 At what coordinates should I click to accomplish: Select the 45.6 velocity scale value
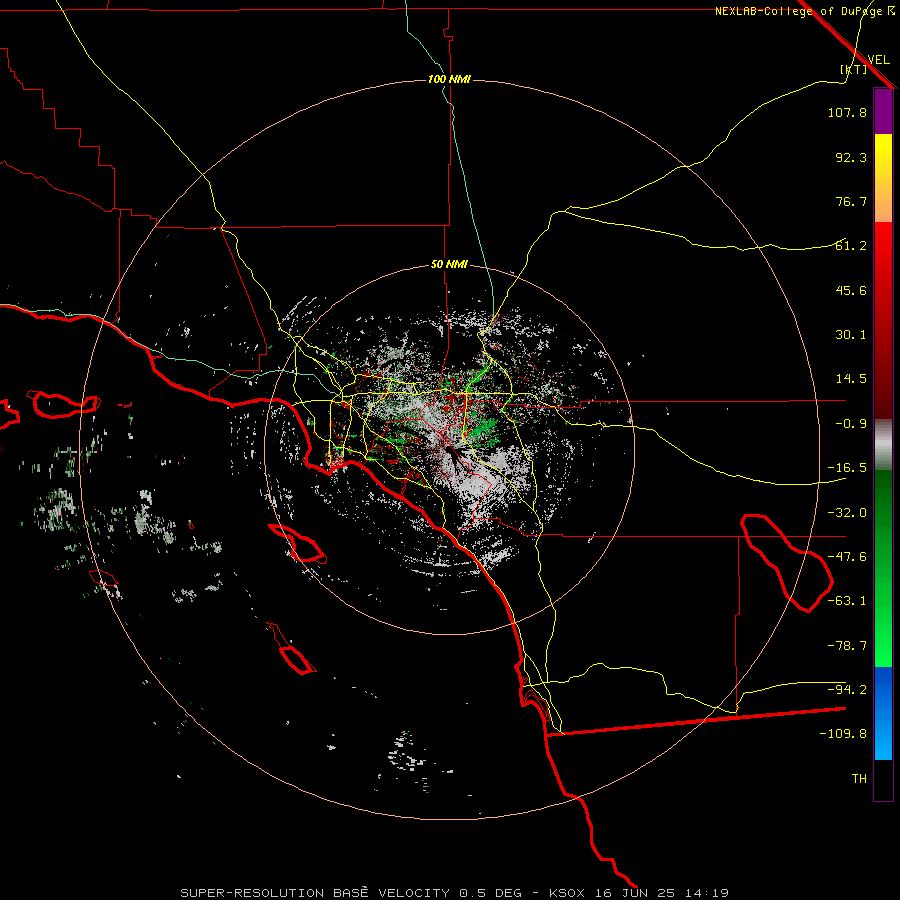851,290
